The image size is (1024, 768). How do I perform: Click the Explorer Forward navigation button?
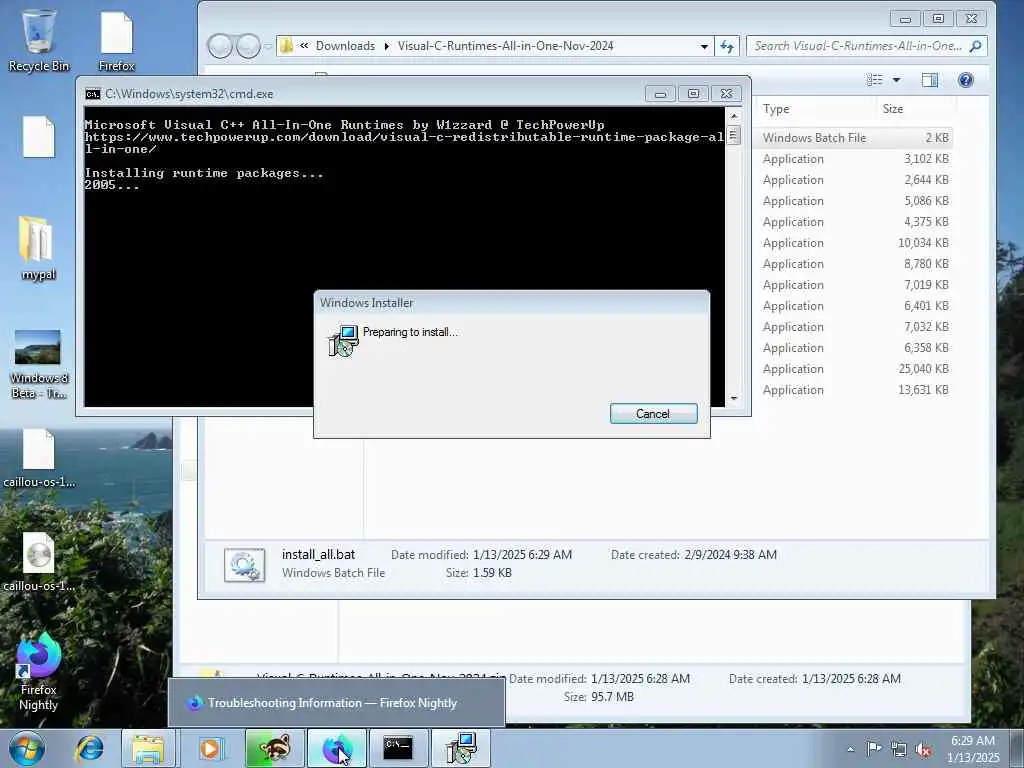[x=248, y=46]
